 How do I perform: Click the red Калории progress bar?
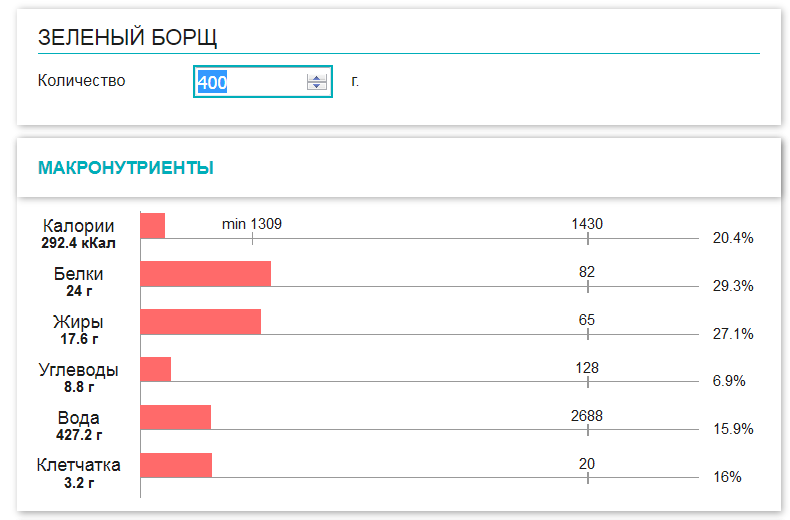pos(152,225)
